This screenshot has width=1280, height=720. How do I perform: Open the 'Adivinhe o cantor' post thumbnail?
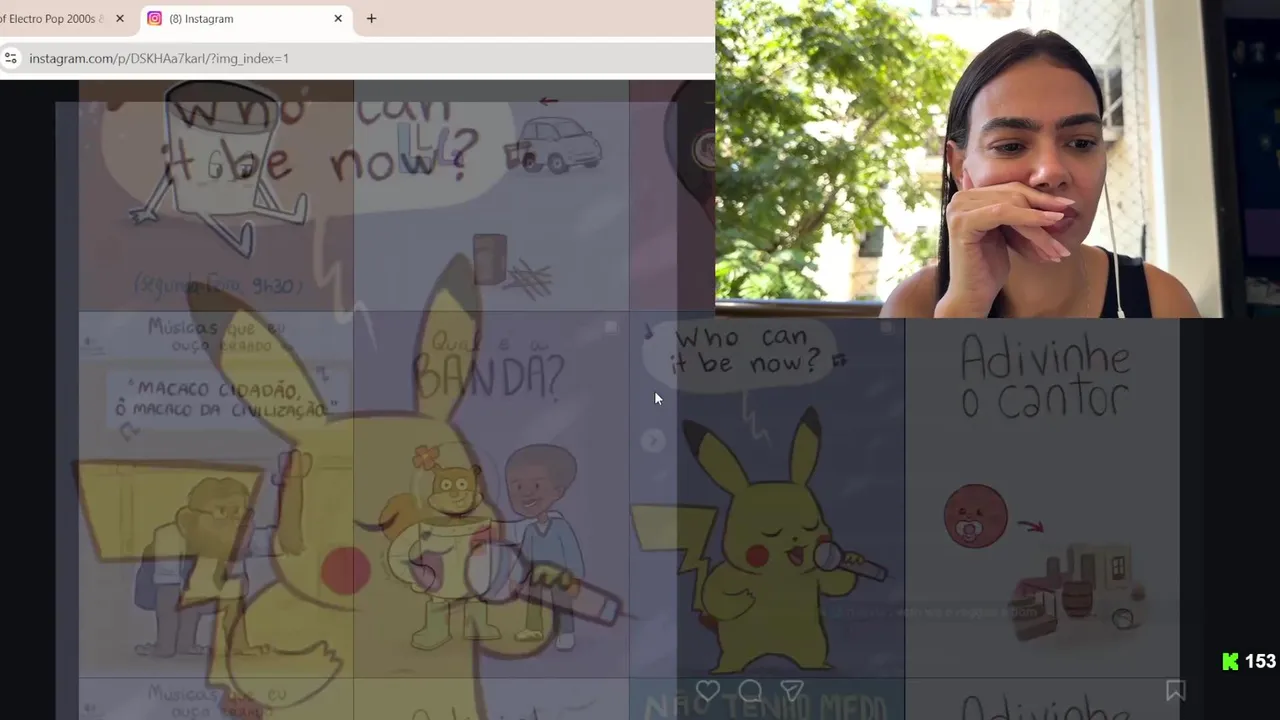pyautogui.click(x=1042, y=495)
